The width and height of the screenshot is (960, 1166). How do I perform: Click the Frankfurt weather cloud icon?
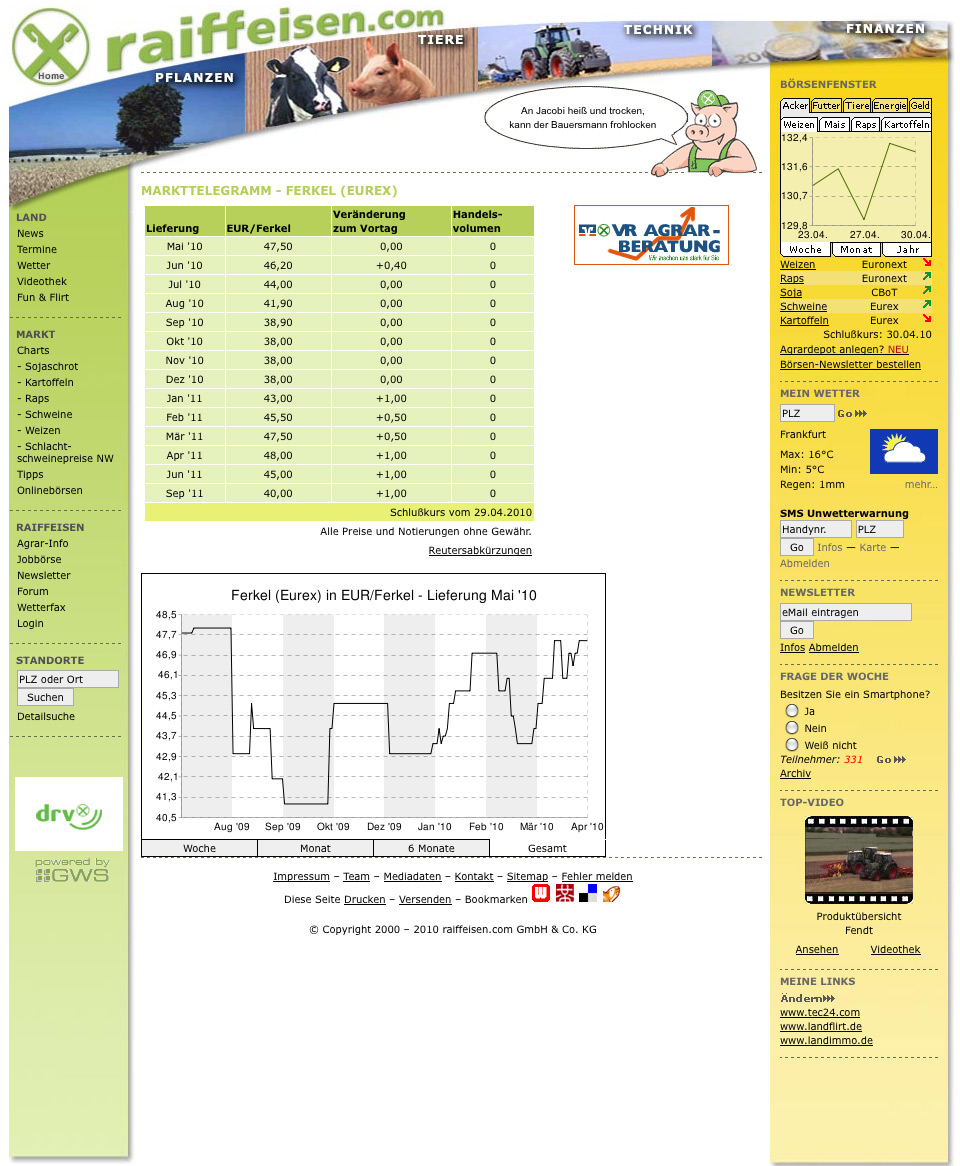[903, 451]
